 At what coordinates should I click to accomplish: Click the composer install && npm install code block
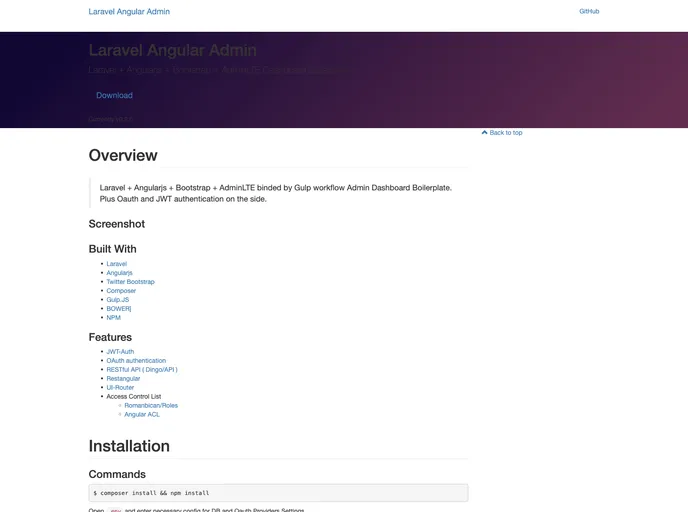click(278, 493)
